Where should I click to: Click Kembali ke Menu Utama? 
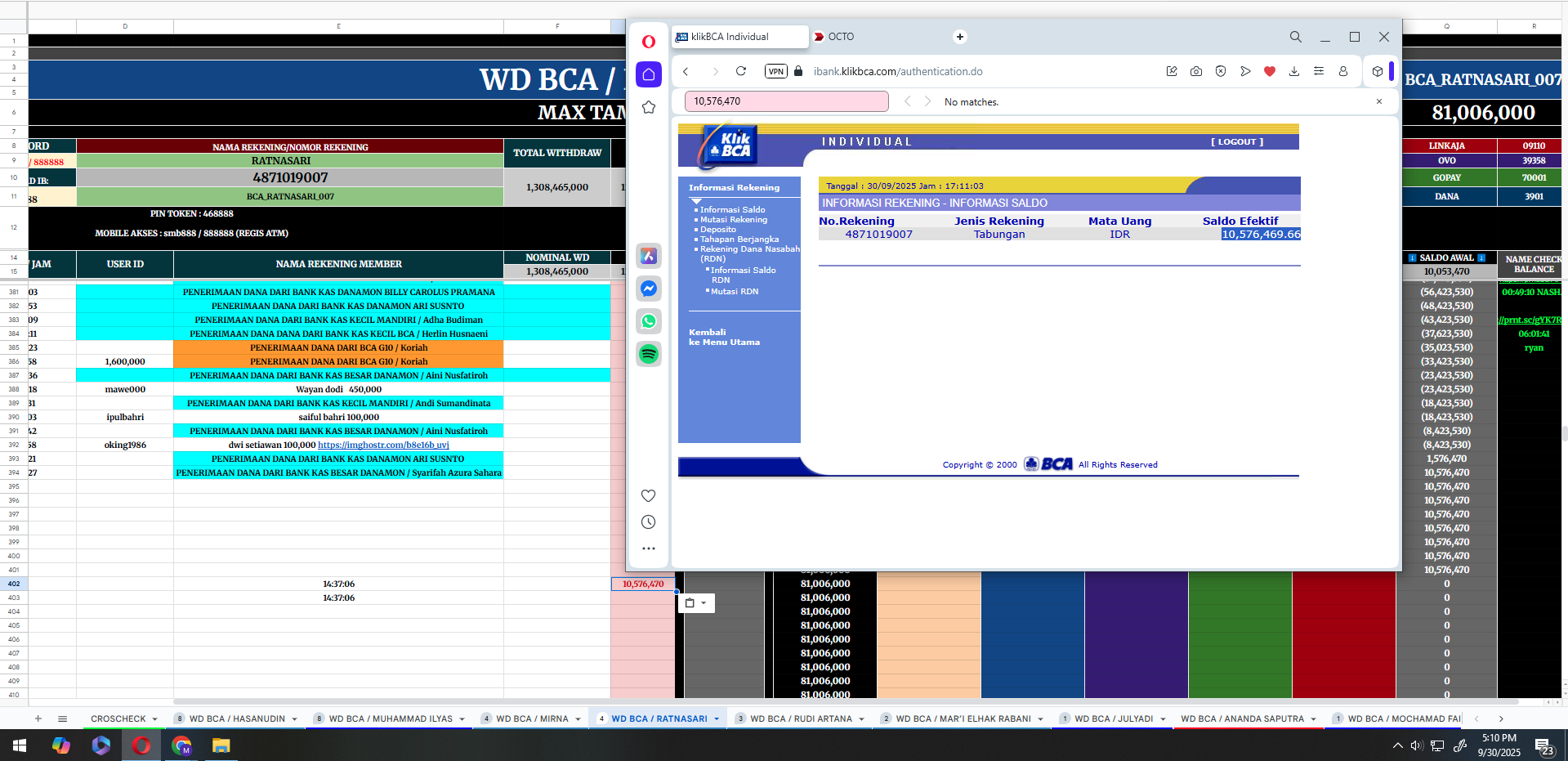724,337
